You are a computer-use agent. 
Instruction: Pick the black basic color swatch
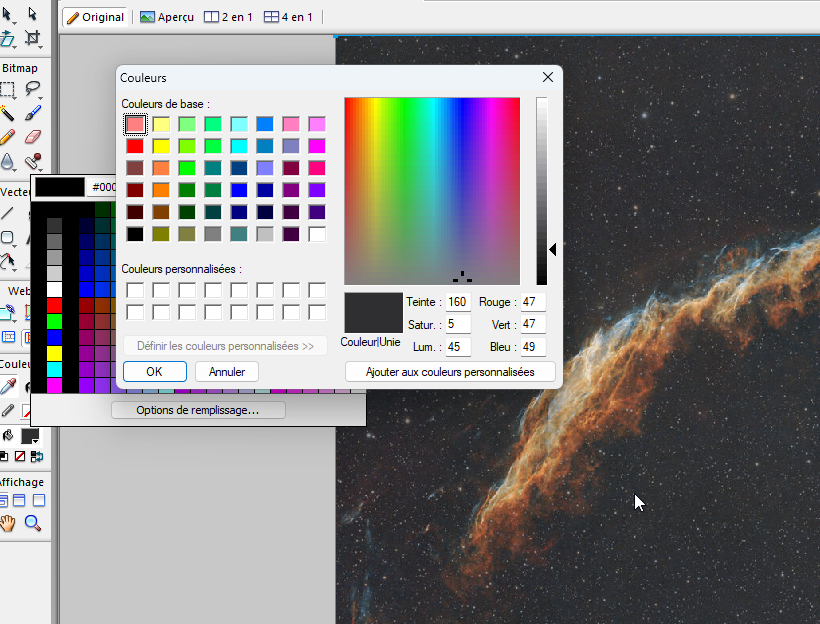tap(135, 234)
